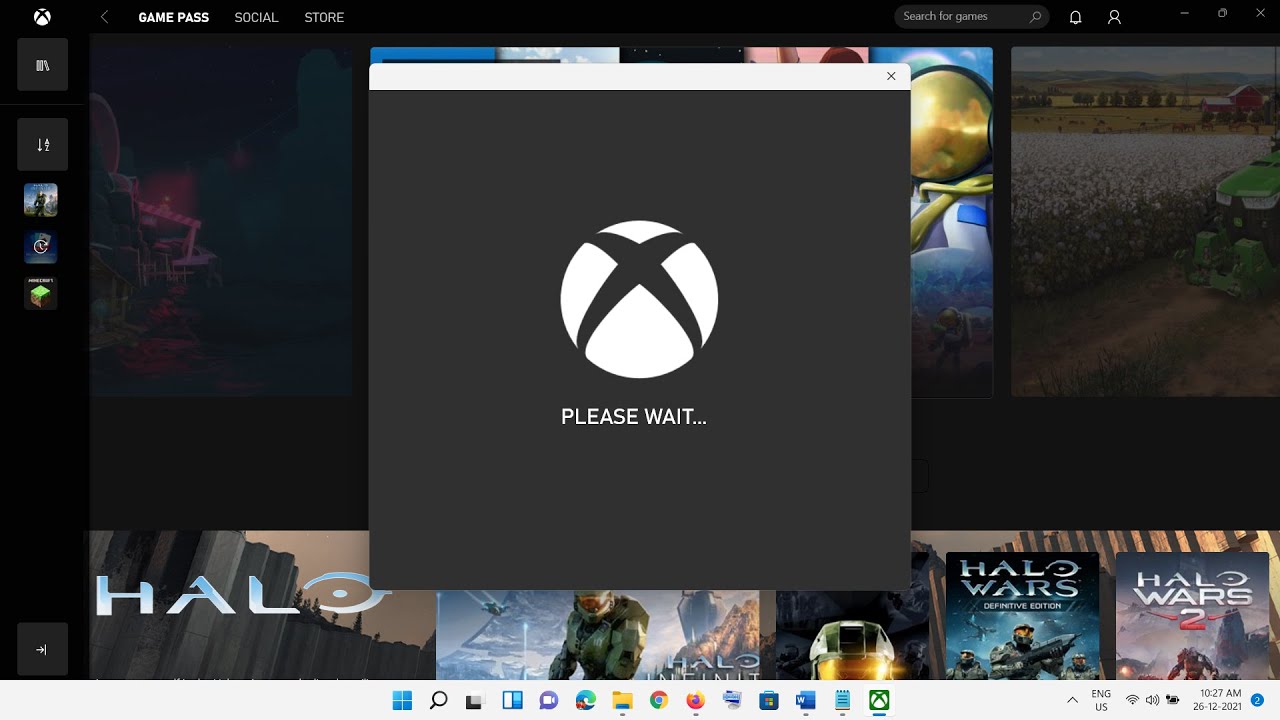Click the Search for games field
Image resolution: width=1280 pixels, height=720 pixels.
pos(971,16)
